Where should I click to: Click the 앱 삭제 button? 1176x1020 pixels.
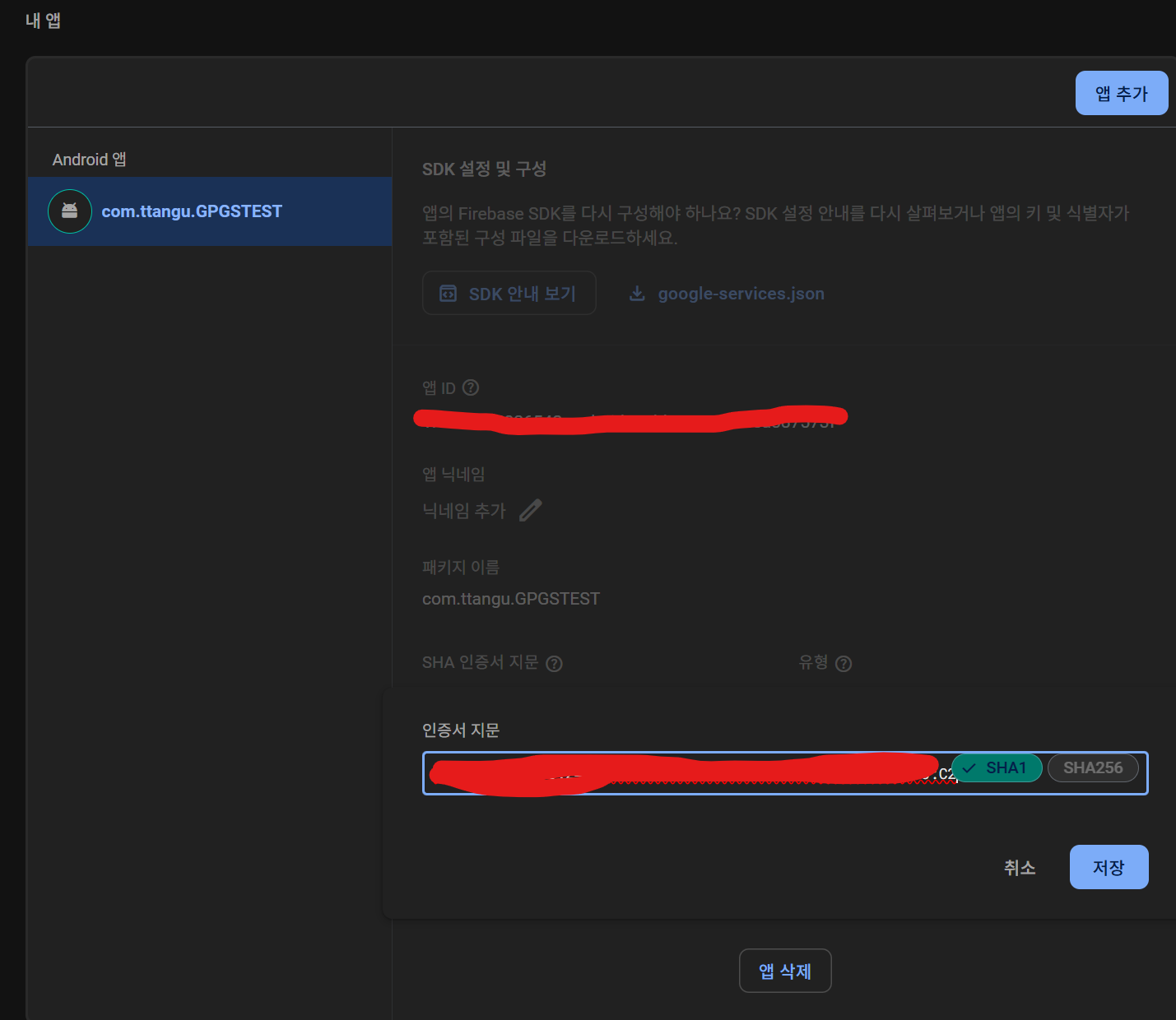tap(785, 971)
